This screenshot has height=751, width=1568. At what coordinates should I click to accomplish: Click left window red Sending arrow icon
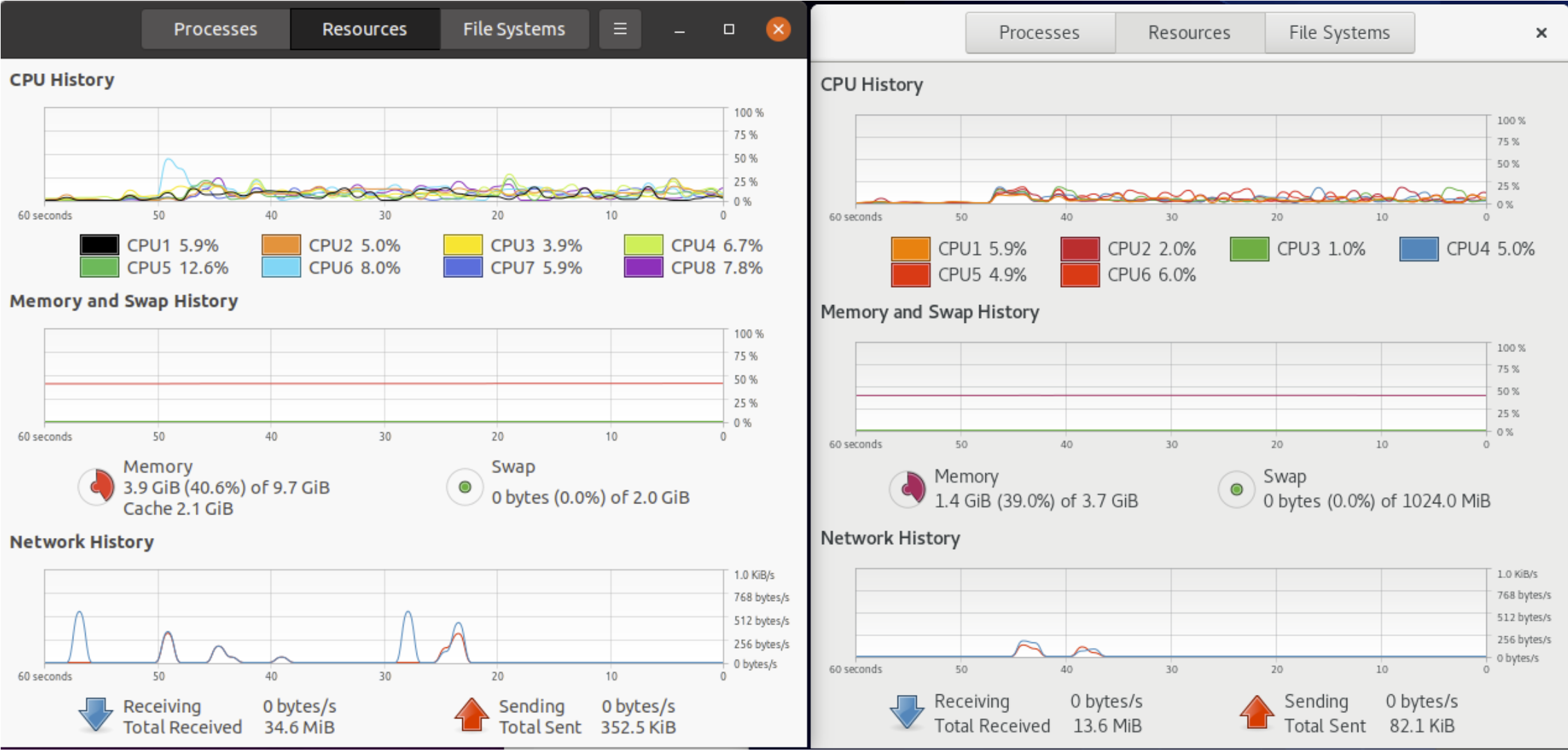472,715
